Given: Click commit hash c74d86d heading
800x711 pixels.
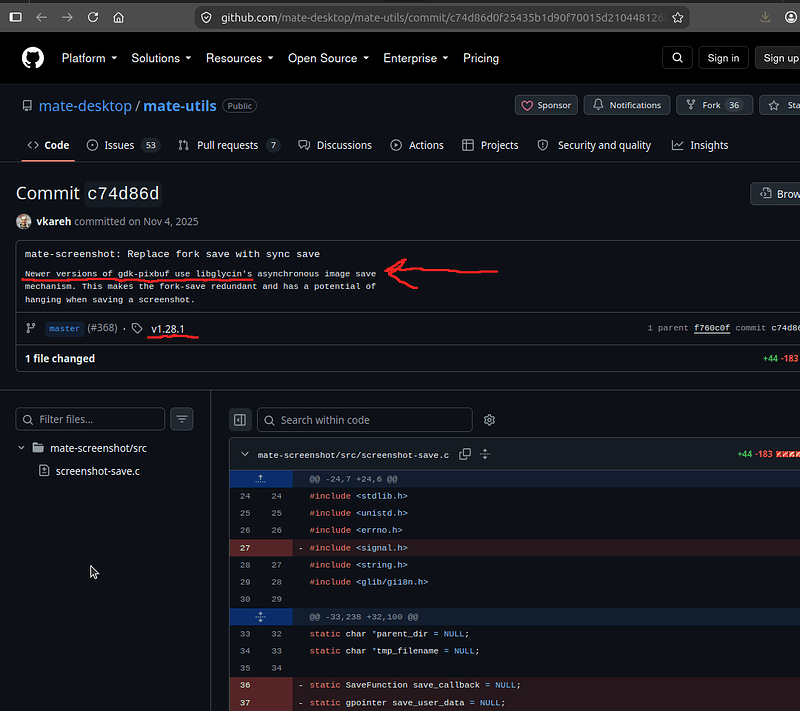Looking at the screenshot, I should click(123, 194).
